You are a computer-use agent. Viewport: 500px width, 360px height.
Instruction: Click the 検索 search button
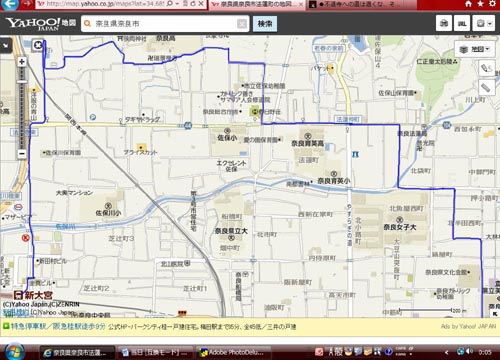[265, 24]
